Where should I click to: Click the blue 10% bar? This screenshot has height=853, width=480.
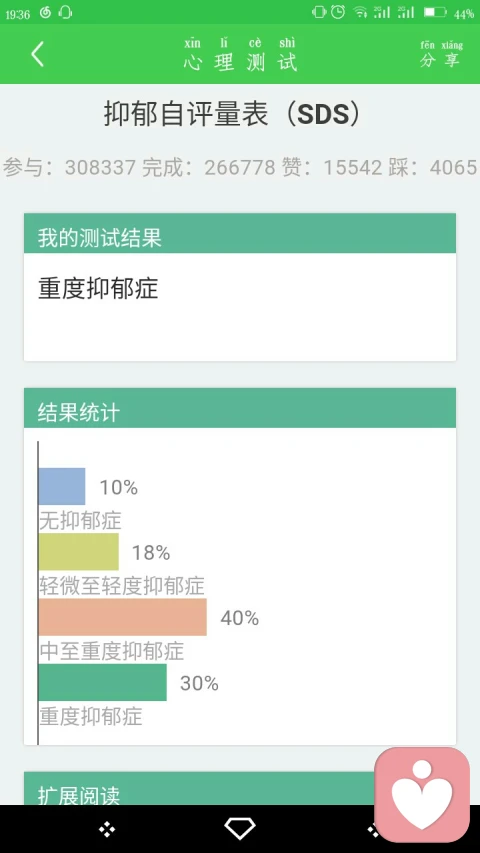(62, 486)
